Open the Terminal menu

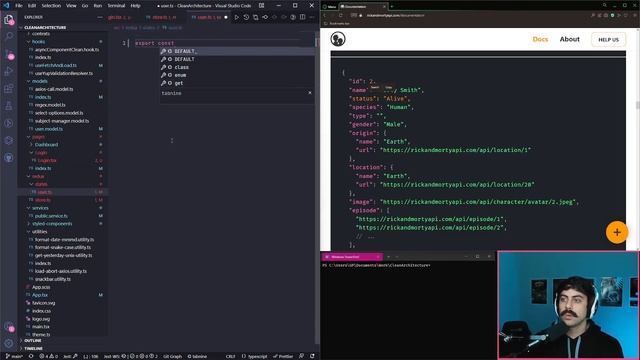[x=116, y=6]
